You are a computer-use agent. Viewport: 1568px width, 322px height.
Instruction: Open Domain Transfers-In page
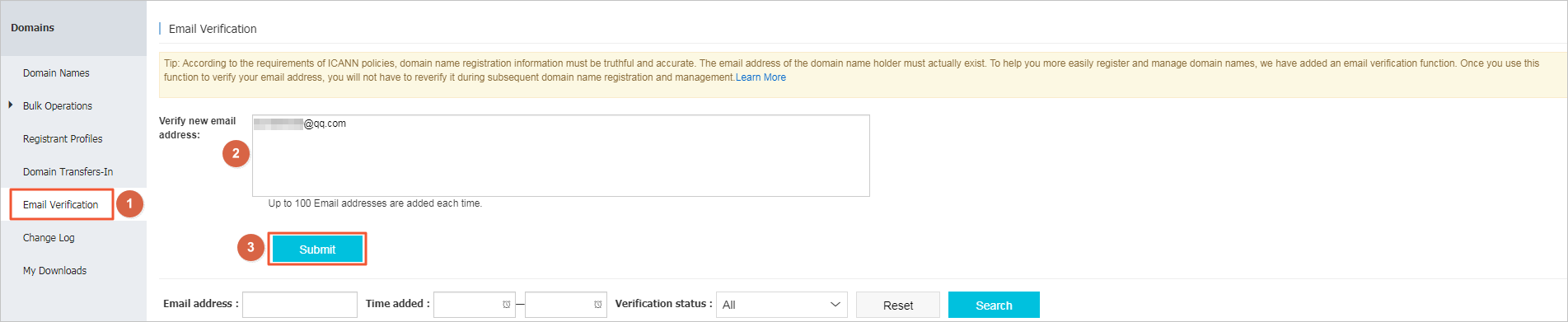pyautogui.click(x=68, y=172)
